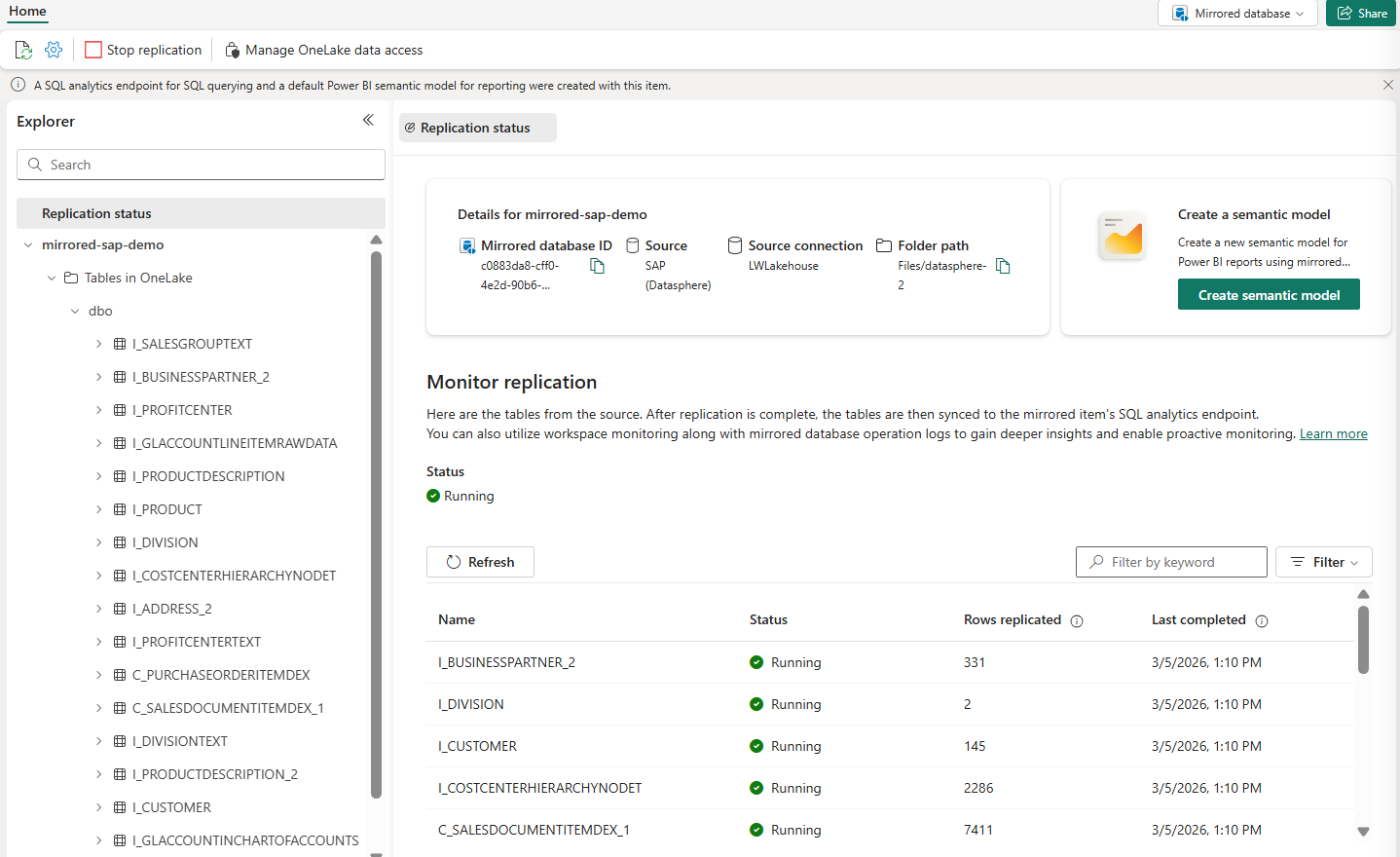Open the Mirrored database type dropdown
1400x857 pixels.
pos(1237,13)
